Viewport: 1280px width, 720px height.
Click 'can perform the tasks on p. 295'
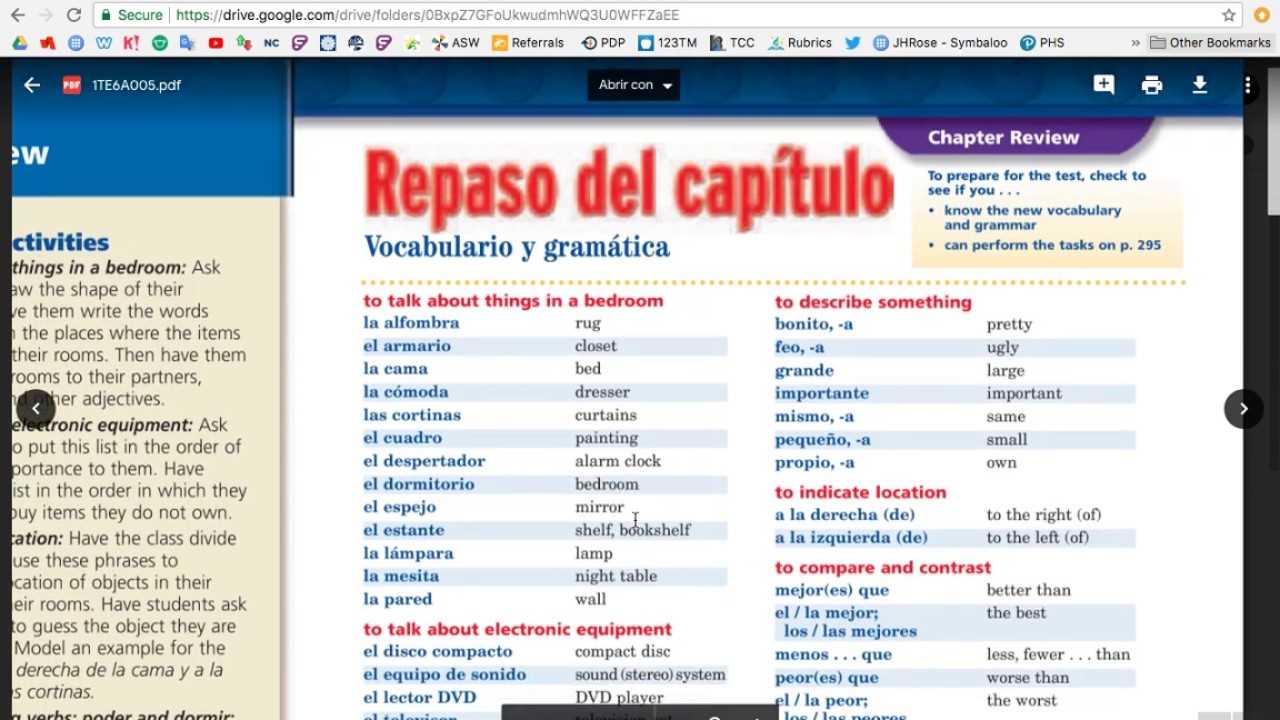pyautogui.click(x=1052, y=245)
